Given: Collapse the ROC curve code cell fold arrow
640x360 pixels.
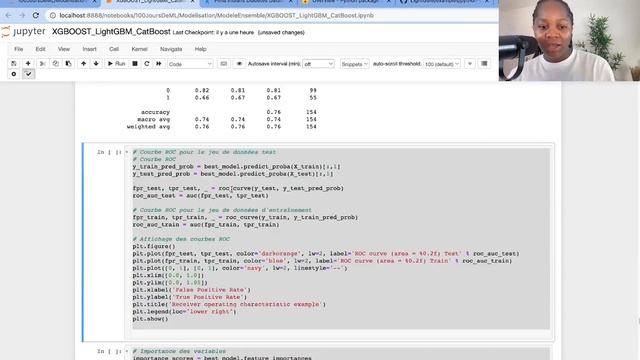Looking at the screenshot, I should coord(127,152).
